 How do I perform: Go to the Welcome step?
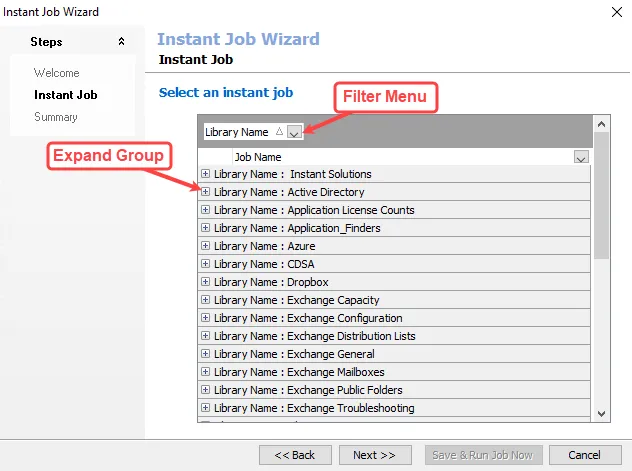56,73
